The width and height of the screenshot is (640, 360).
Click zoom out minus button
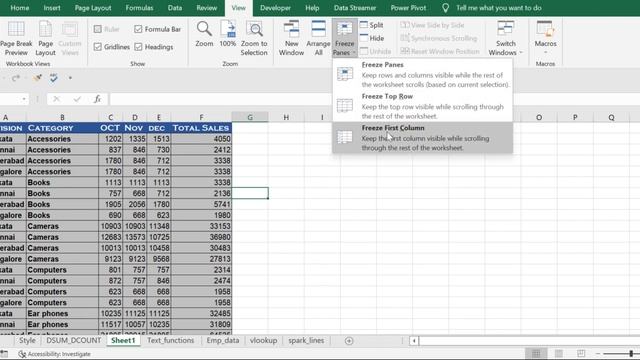tap(598, 353)
